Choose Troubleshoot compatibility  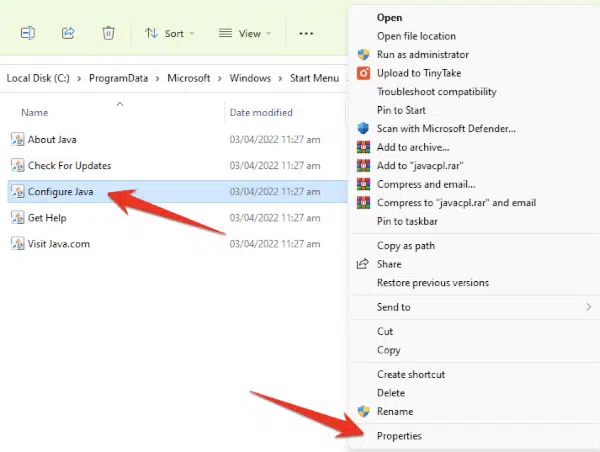[x=437, y=92]
